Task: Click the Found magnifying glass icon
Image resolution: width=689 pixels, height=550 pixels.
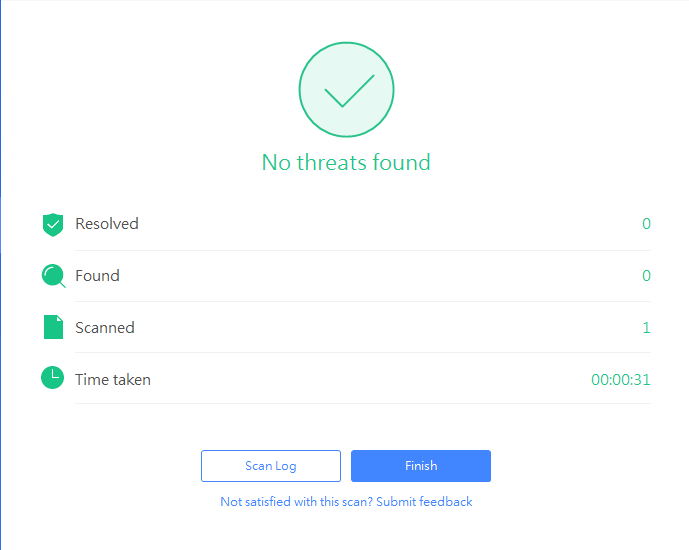Action: coord(53,276)
